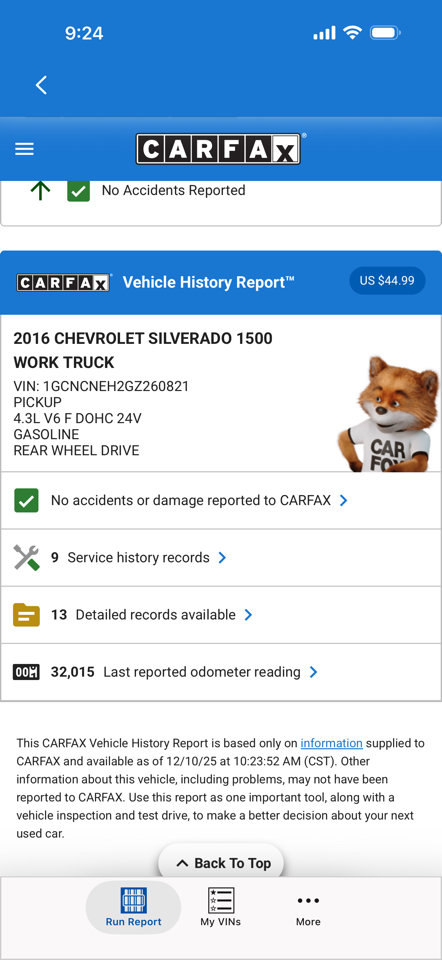Viewport: 442px width, 960px height.
Task: Tap the CARFAX fox mascot image
Action: pos(389,416)
